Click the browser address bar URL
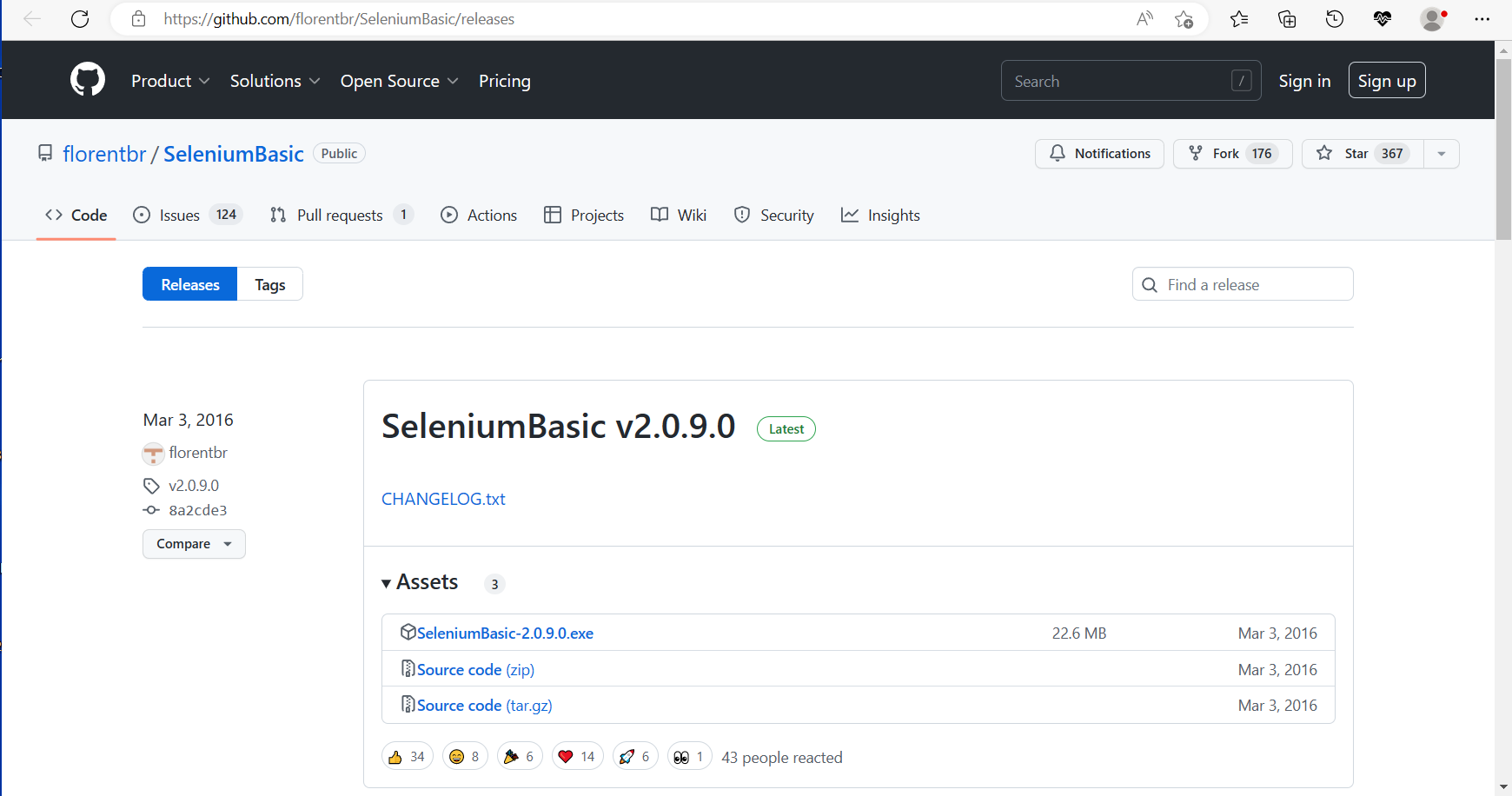This screenshot has height=796, width=1512. tap(339, 19)
